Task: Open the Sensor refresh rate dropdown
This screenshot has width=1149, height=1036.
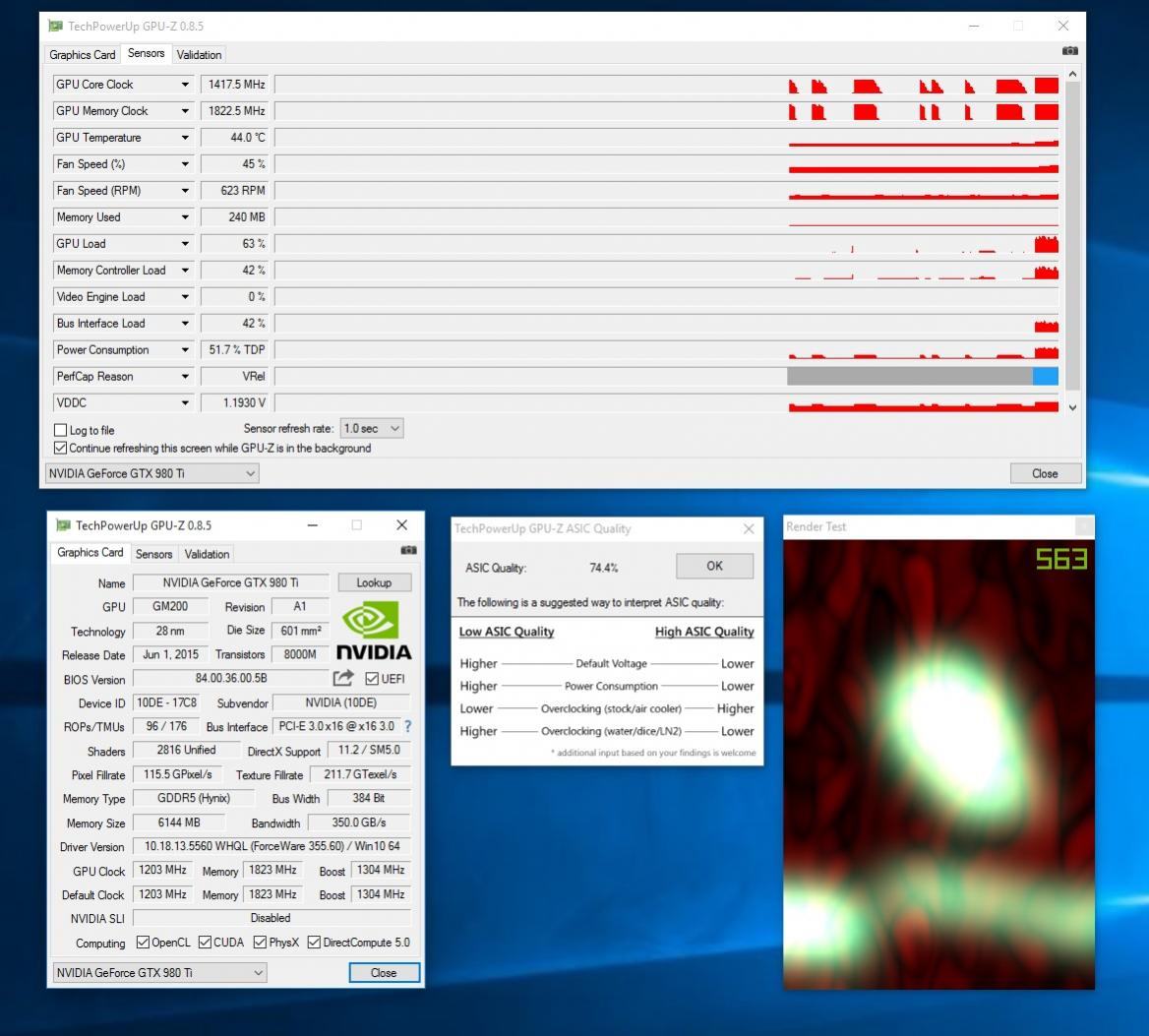Action: tap(372, 429)
